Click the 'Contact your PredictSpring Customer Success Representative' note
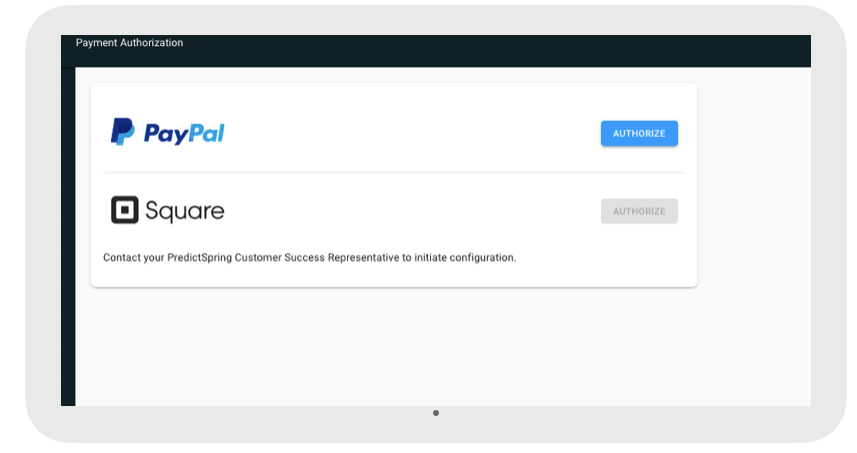This screenshot has width=857, height=453. (x=309, y=257)
